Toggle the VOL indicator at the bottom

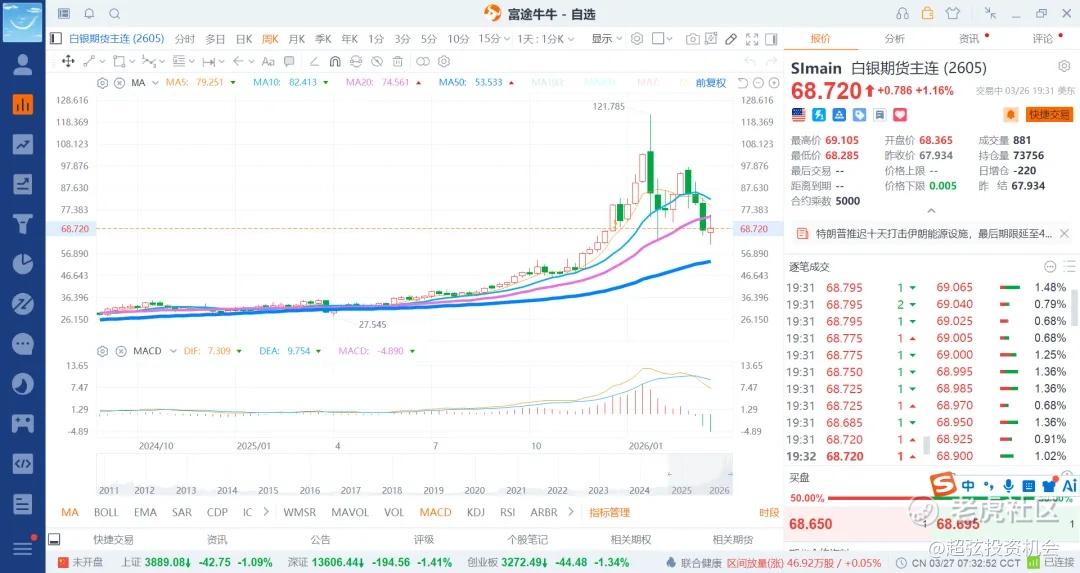coord(394,512)
